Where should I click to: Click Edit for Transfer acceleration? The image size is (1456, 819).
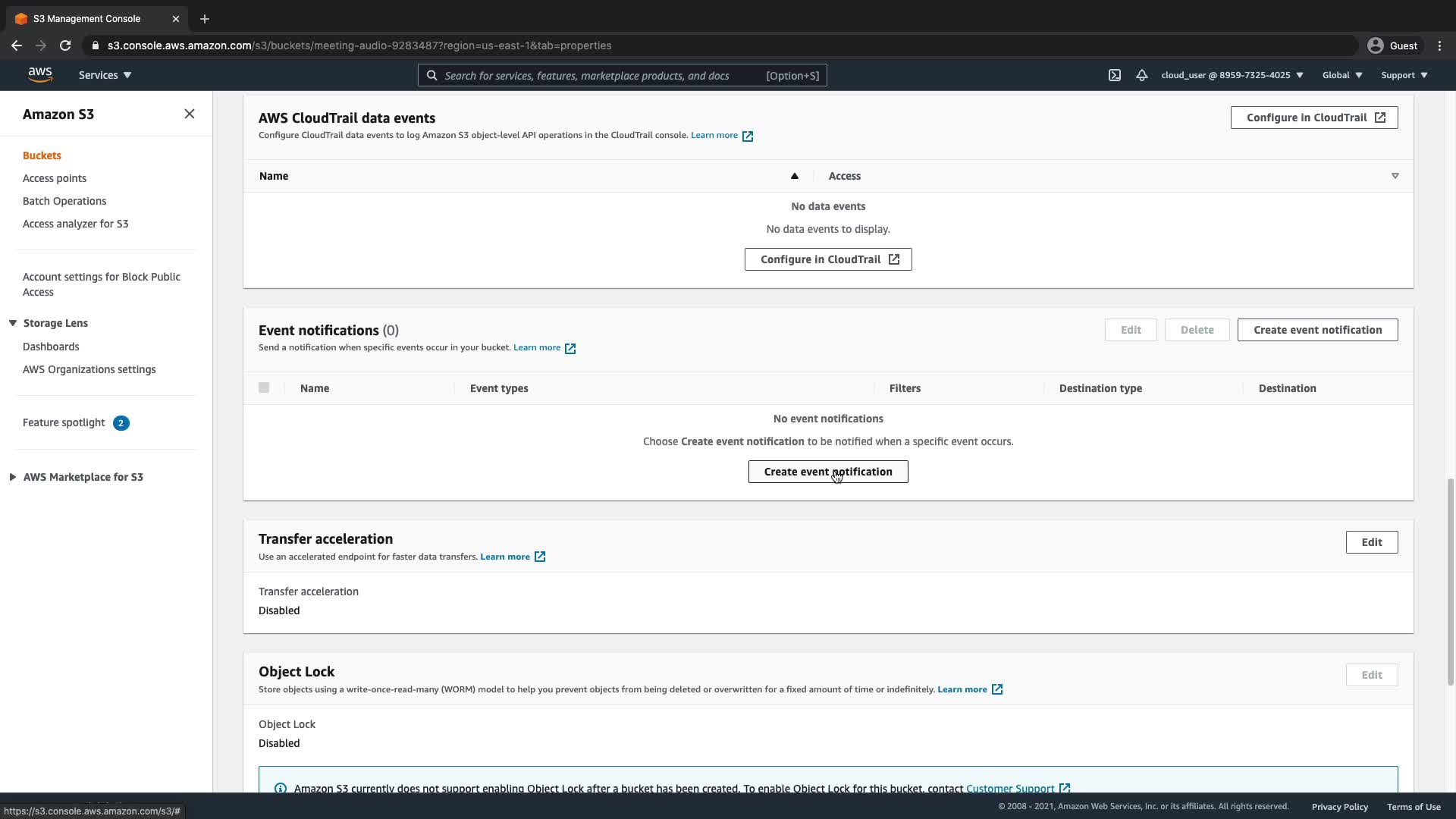[1371, 542]
